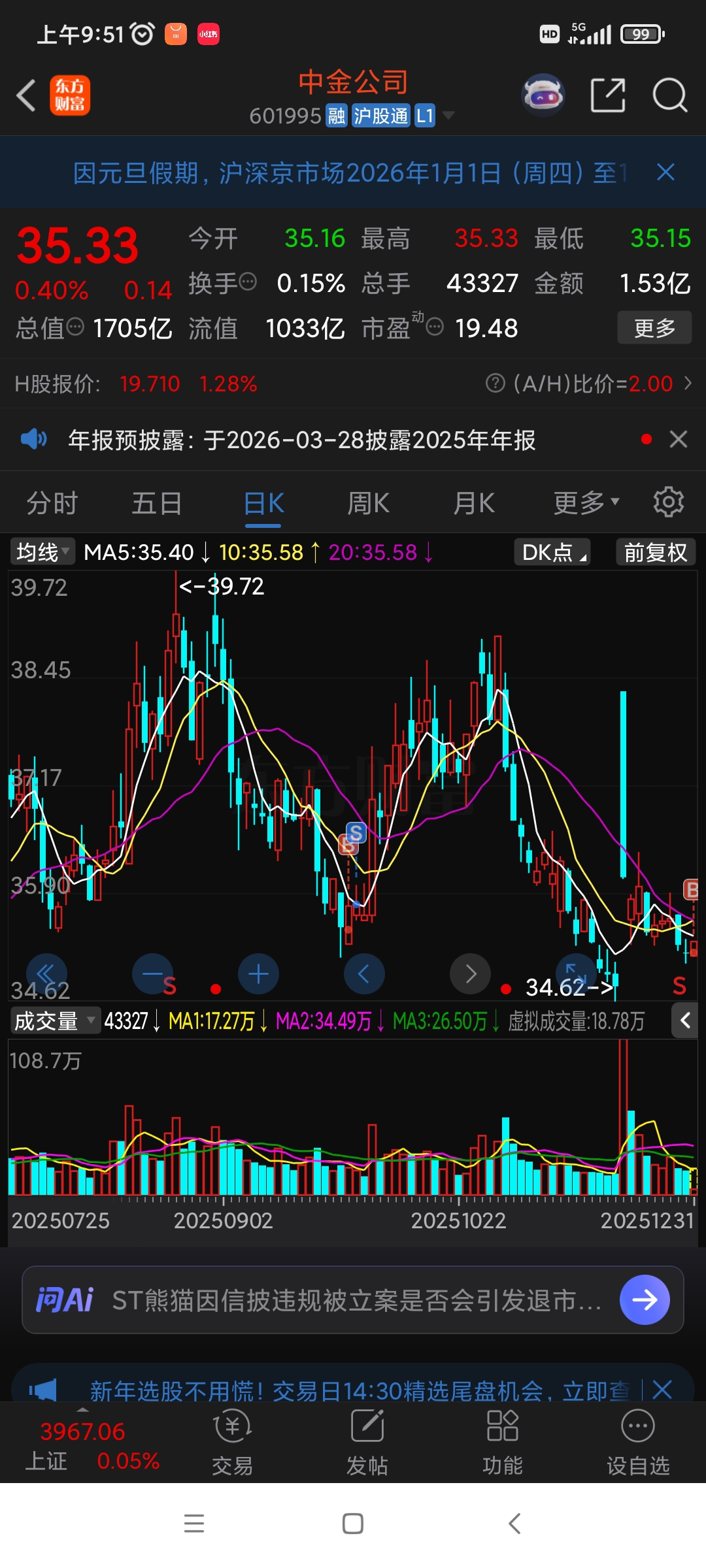
Task: Dismiss the 年报预披露 announcement
Action: (679, 439)
